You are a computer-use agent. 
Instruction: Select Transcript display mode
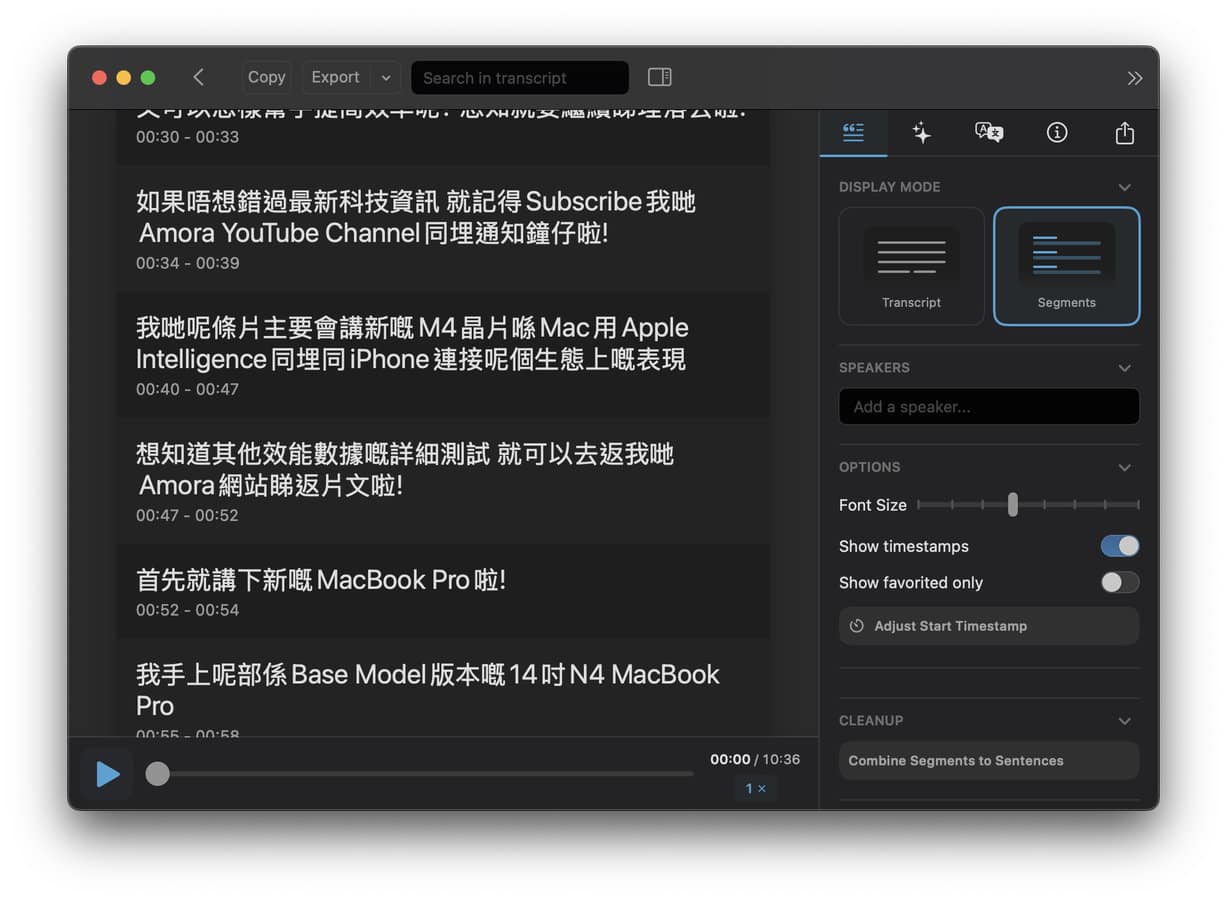click(911, 266)
